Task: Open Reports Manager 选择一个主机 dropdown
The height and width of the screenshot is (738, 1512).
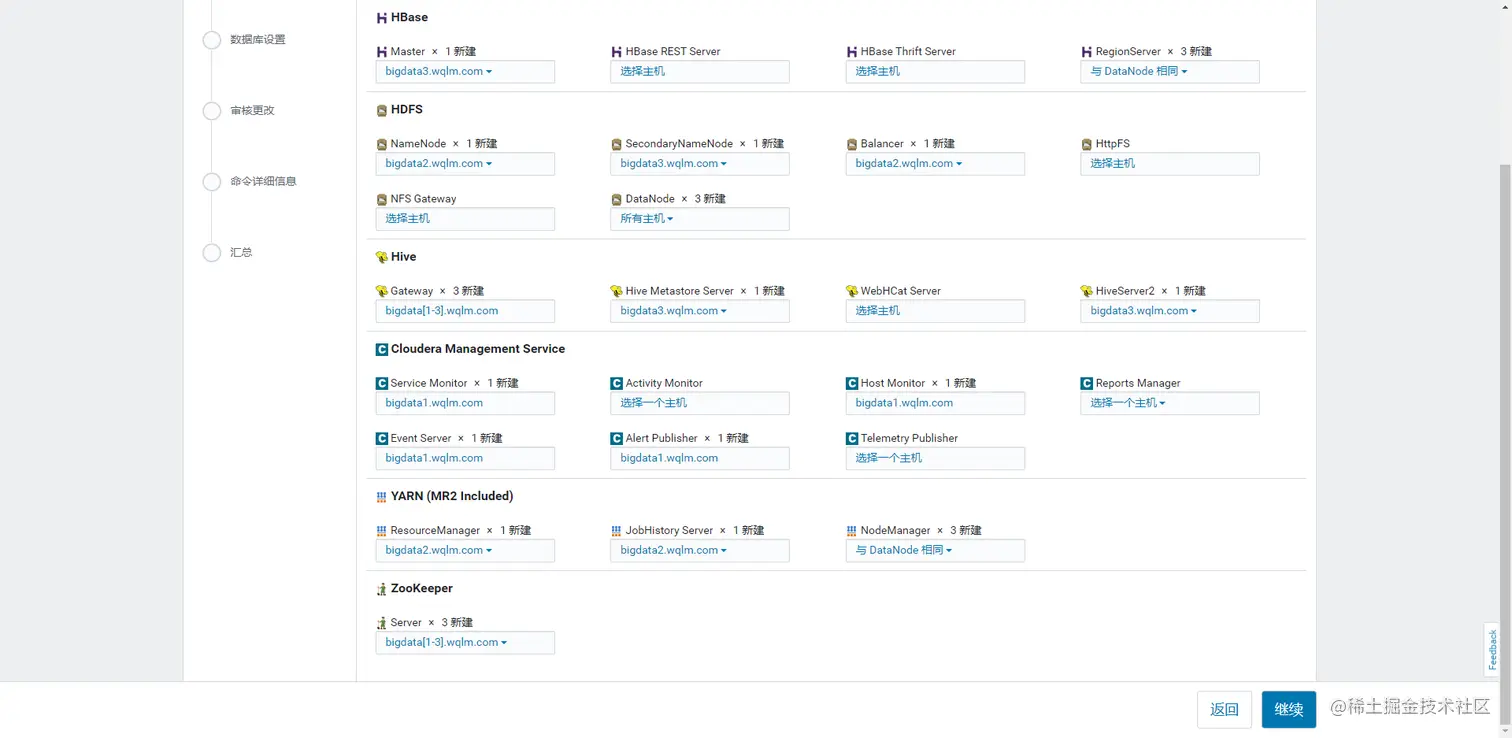Action: pos(1170,403)
